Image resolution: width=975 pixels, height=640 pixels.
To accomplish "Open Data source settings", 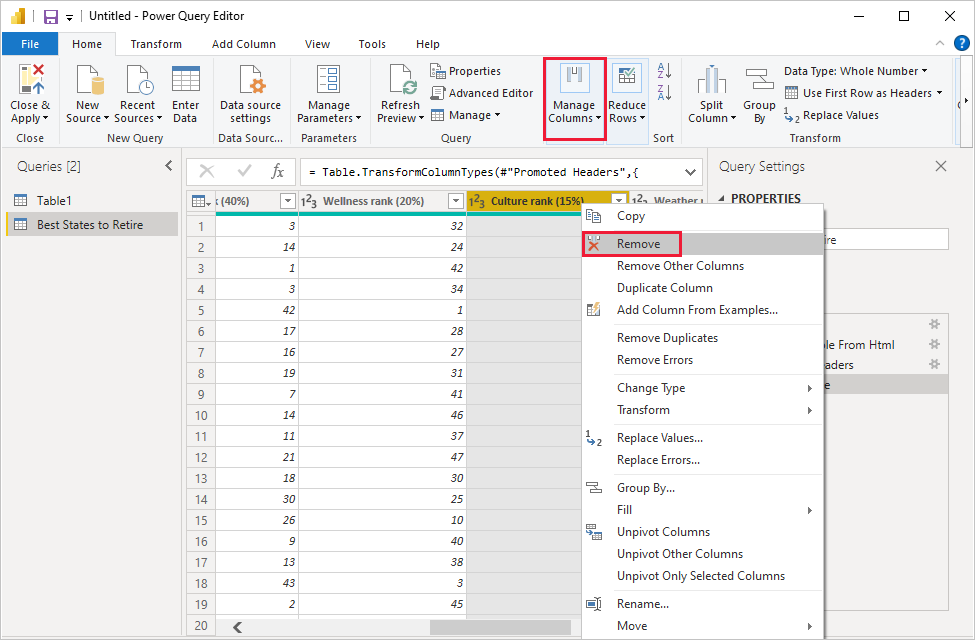I will coord(251,95).
